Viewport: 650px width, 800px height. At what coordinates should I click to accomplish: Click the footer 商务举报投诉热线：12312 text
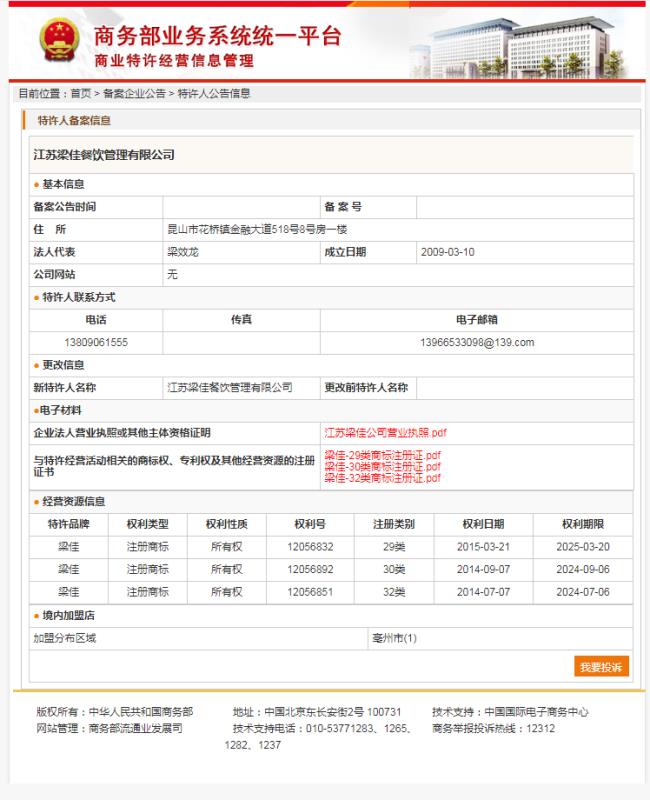[x=493, y=729]
